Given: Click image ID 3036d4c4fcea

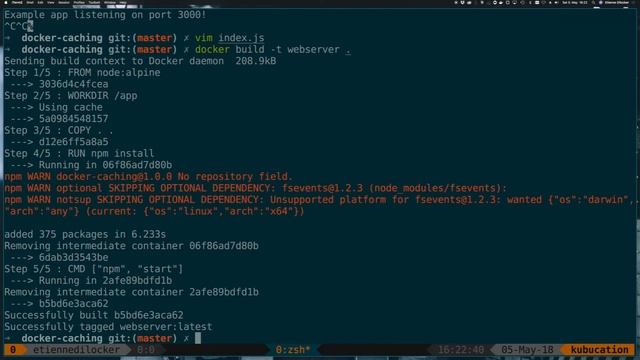Looking at the screenshot, I should [x=73, y=84].
